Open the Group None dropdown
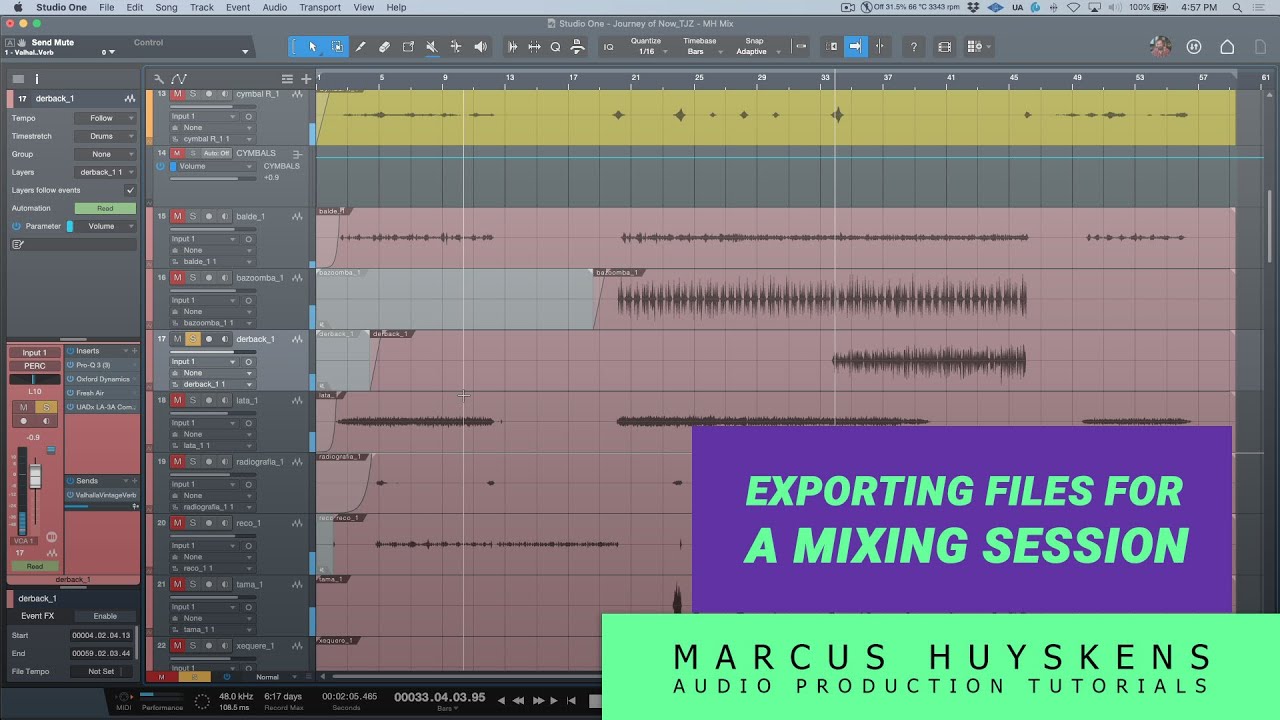Image resolution: width=1280 pixels, height=720 pixels. pyautogui.click(x=105, y=154)
